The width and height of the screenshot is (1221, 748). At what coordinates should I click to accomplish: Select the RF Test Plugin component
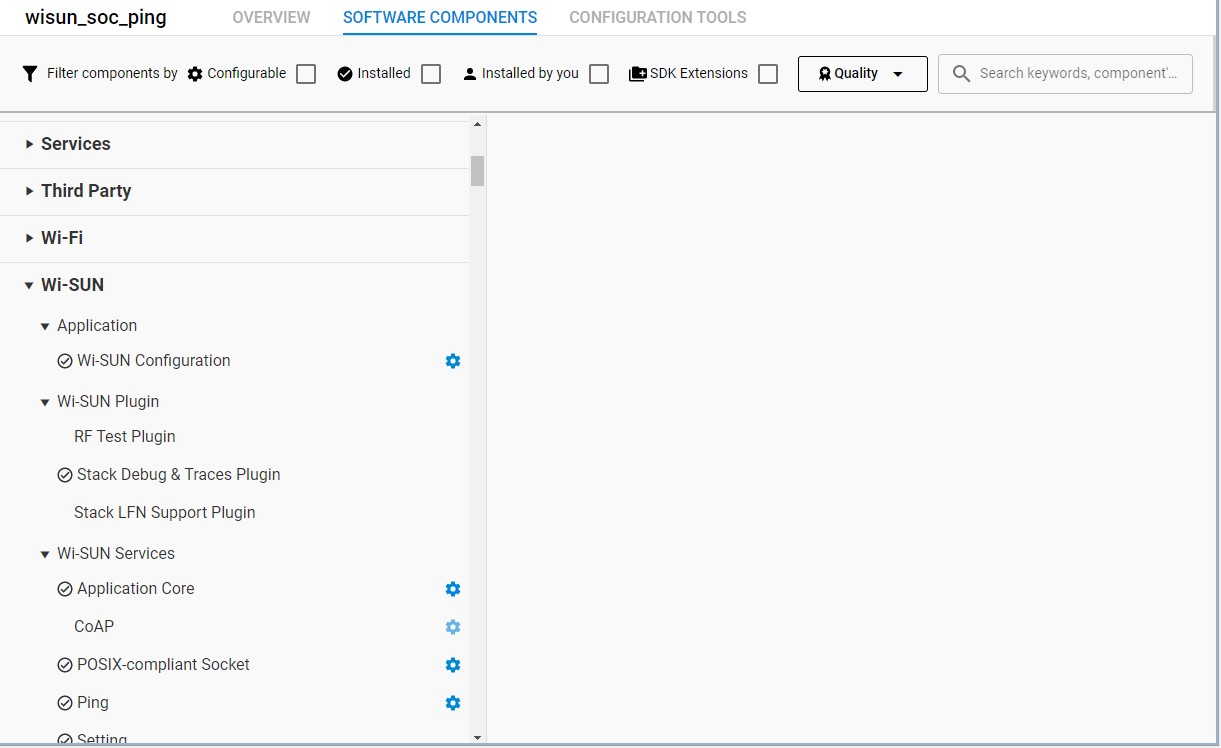coord(125,437)
